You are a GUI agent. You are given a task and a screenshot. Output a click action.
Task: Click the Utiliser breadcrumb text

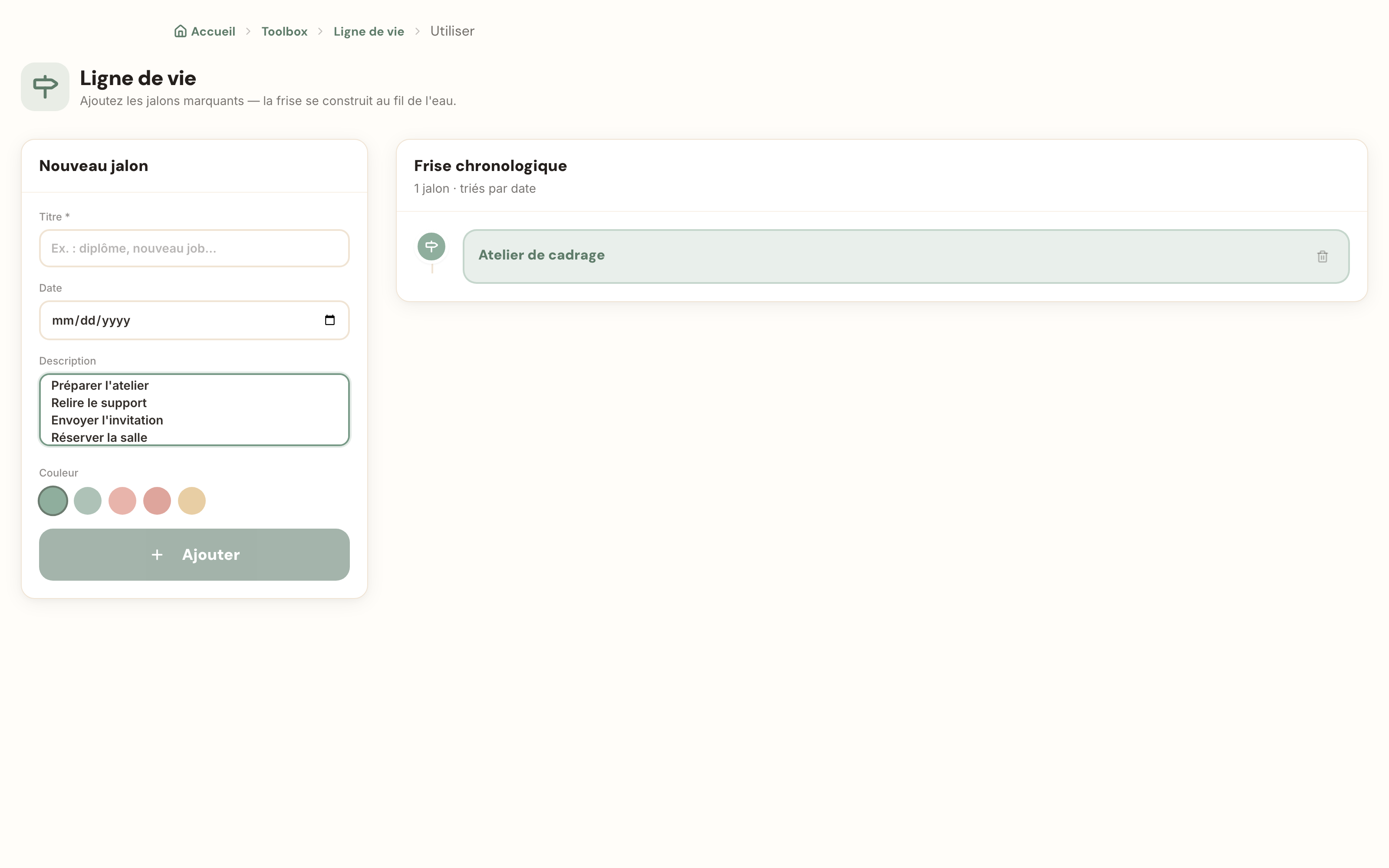pyautogui.click(x=452, y=31)
